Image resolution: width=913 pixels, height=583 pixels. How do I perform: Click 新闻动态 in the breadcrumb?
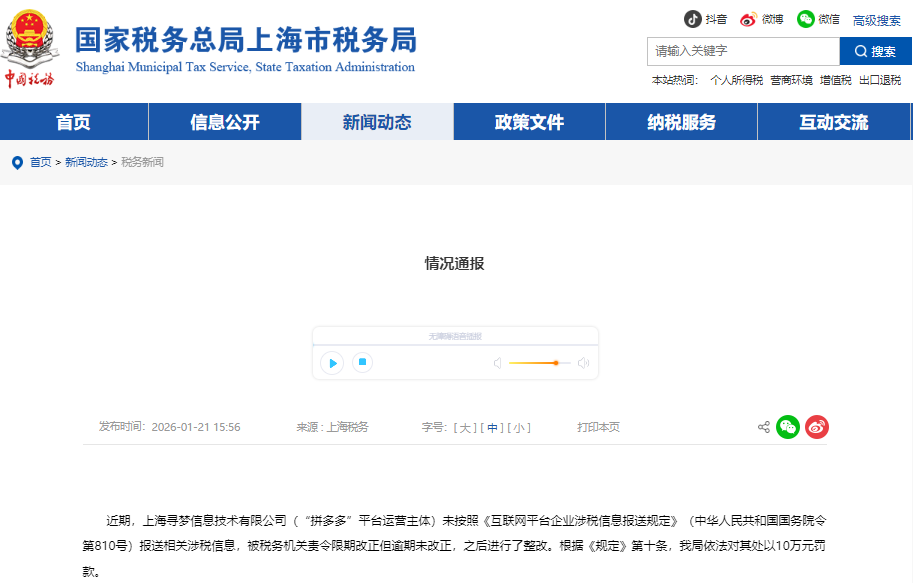[86, 162]
